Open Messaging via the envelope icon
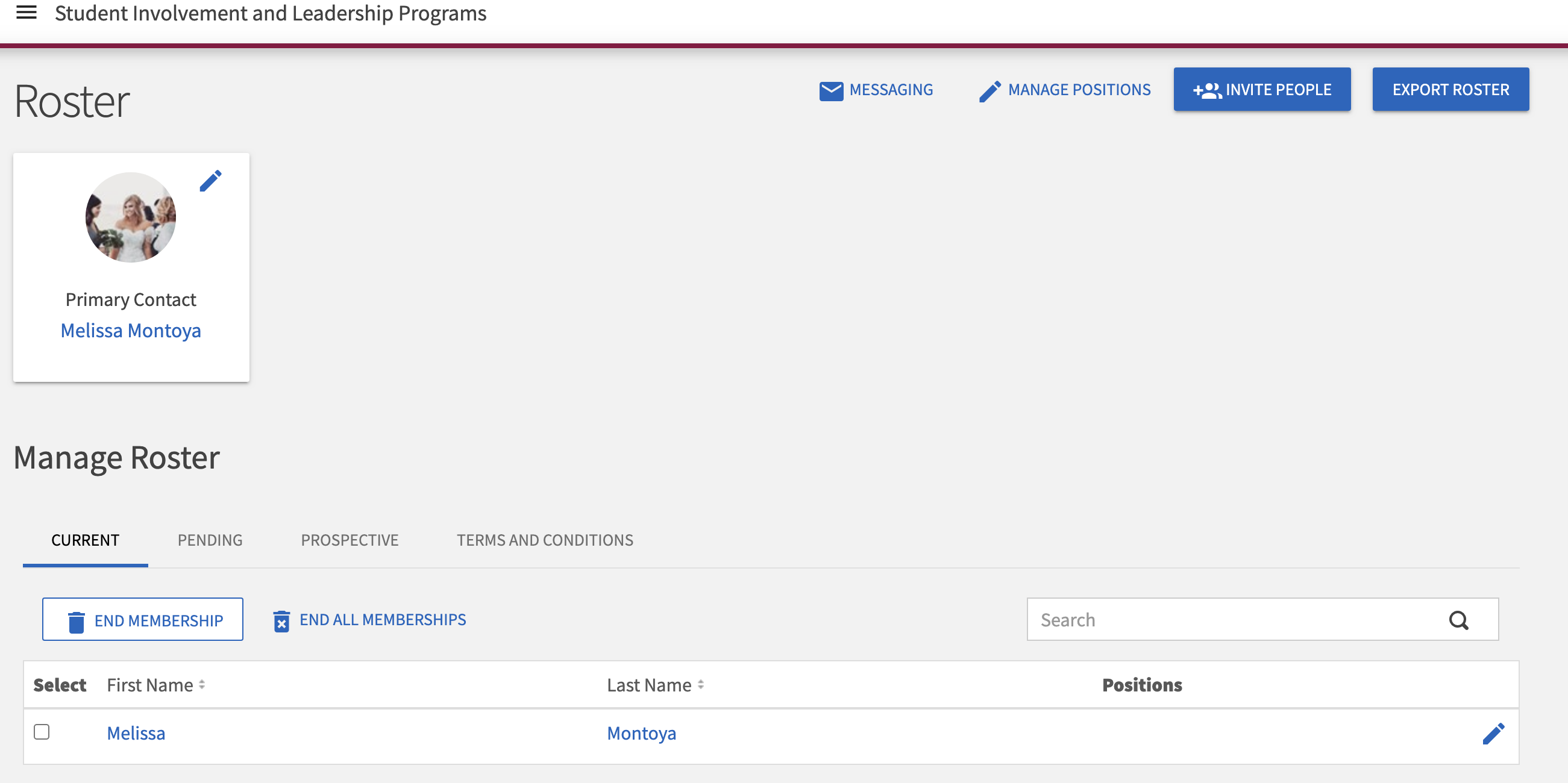 click(x=831, y=89)
